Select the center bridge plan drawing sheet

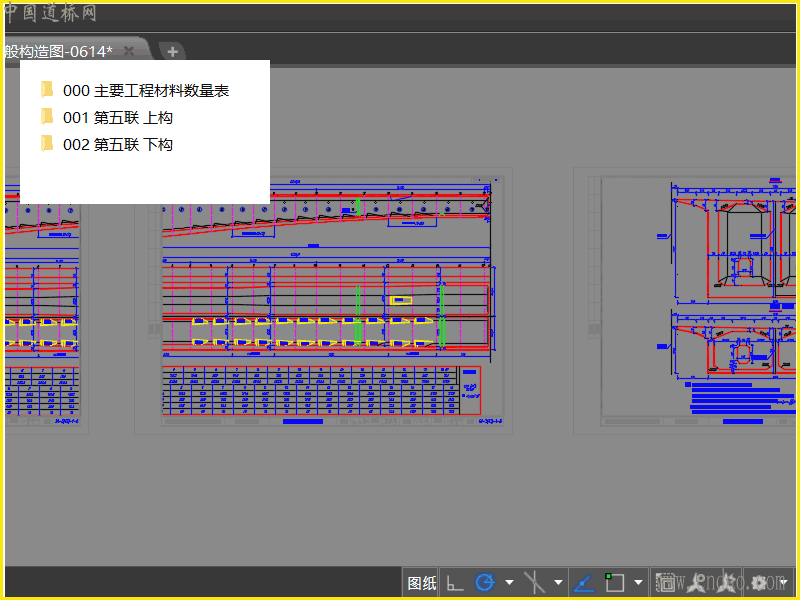click(323, 301)
